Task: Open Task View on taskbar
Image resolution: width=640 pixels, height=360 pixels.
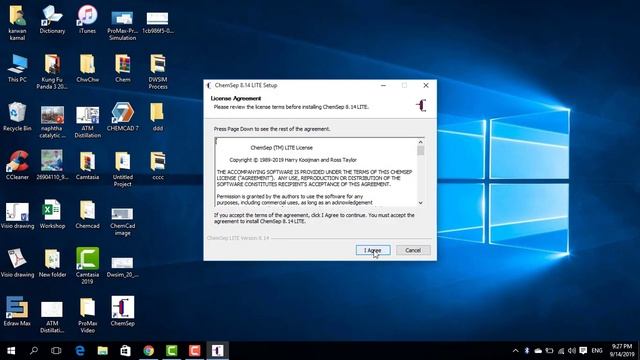Action: (x=56, y=351)
